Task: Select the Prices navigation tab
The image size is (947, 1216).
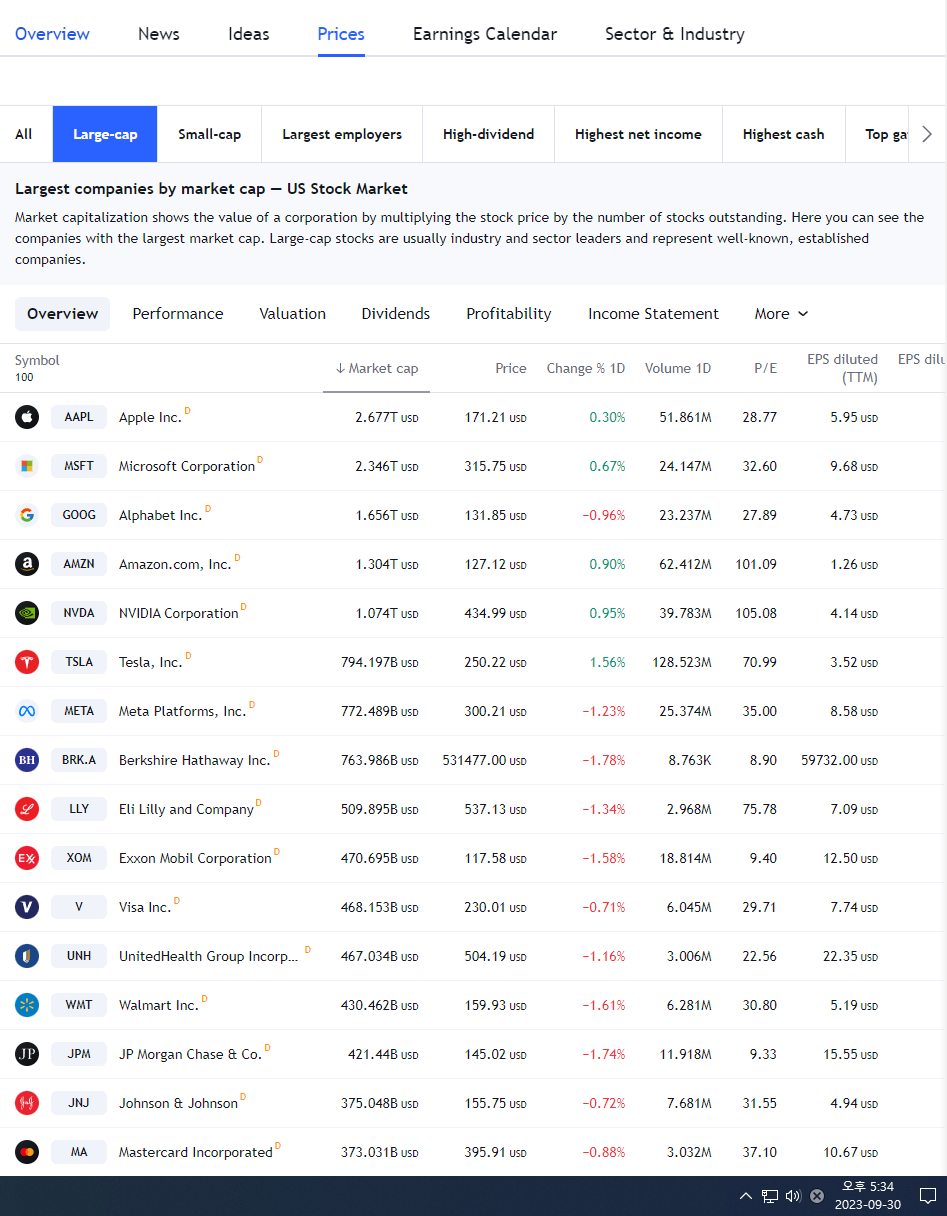Action: [341, 34]
